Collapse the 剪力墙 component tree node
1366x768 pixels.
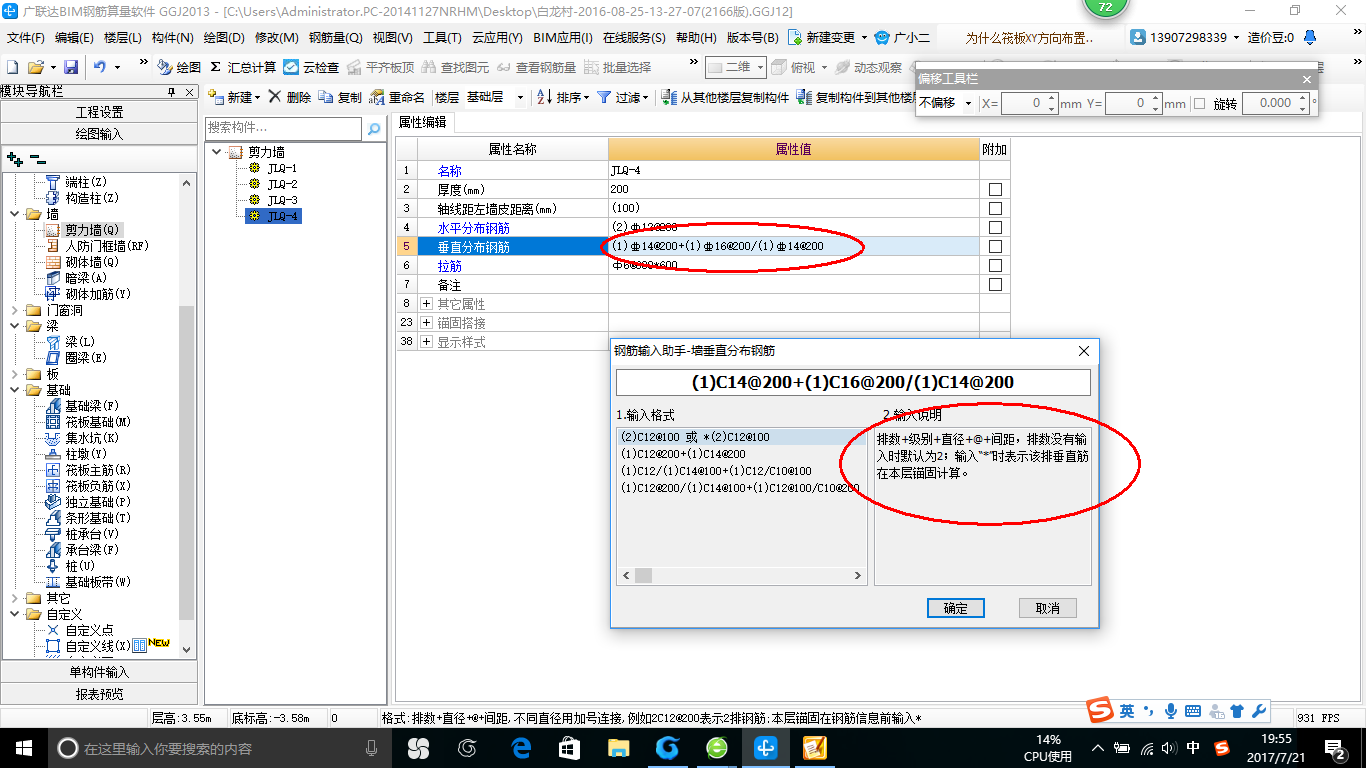pos(217,152)
